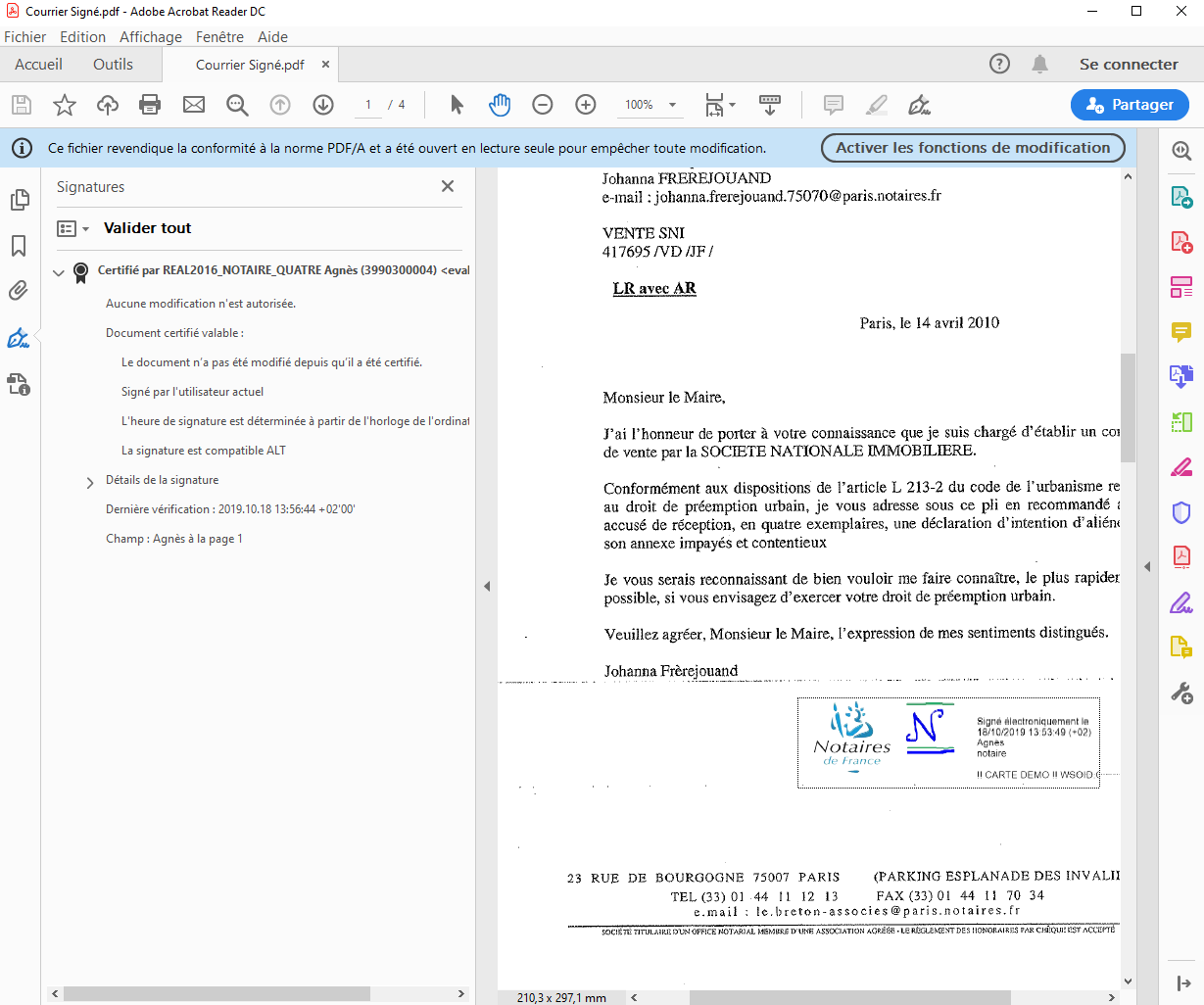The width and height of the screenshot is (1204, 1005).
Task: Open the bookmarks panel
Action: (19, 246)
